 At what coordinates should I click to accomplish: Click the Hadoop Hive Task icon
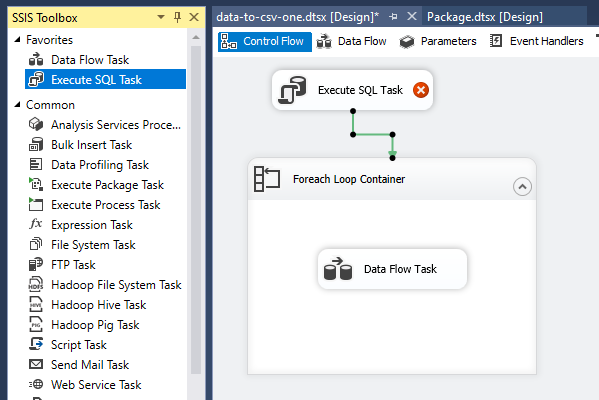point(36,304)
